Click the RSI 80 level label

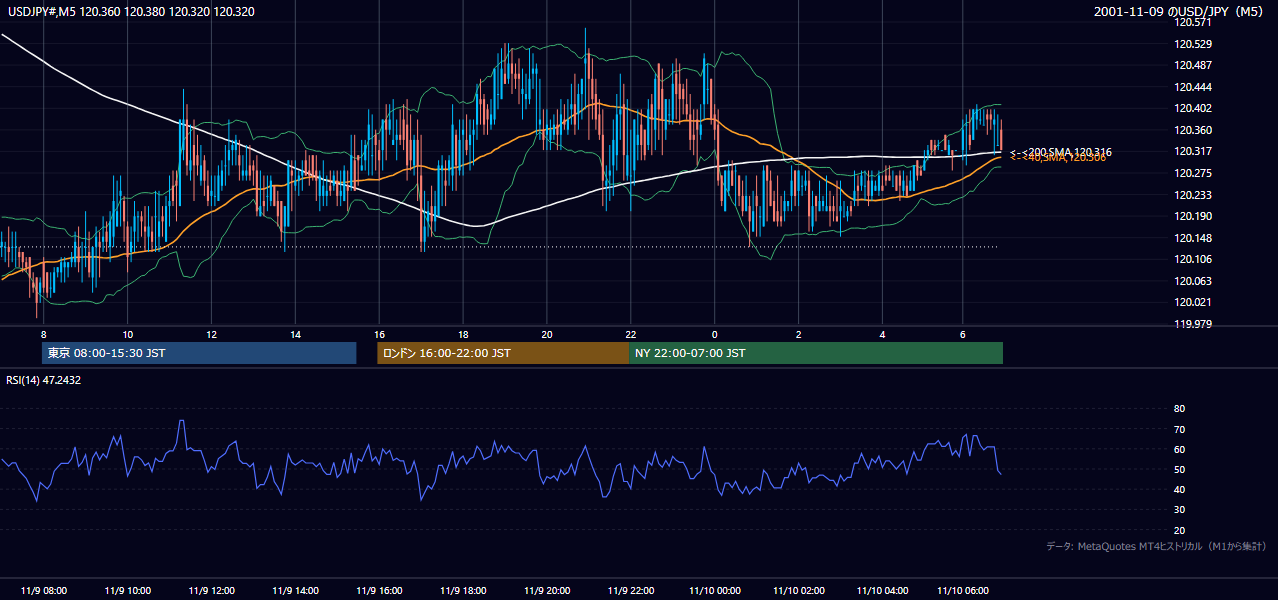tap(1180, 409)
